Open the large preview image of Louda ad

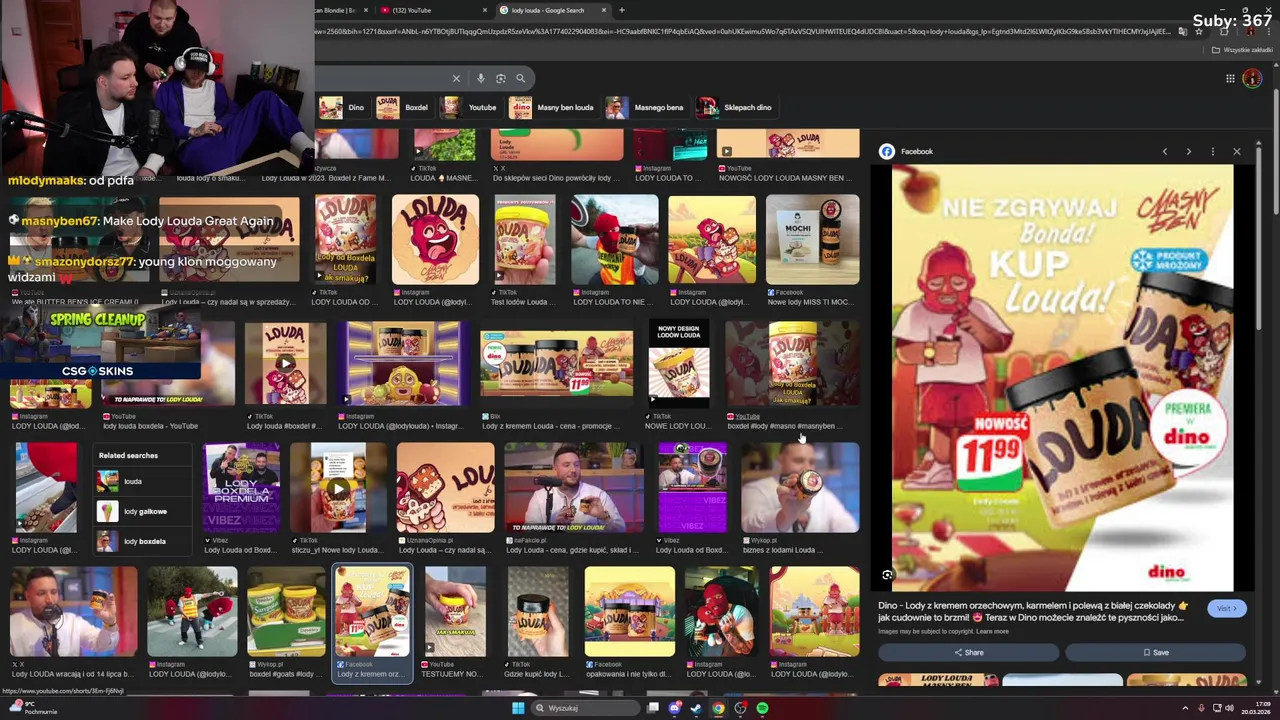tap(1062, 378)
